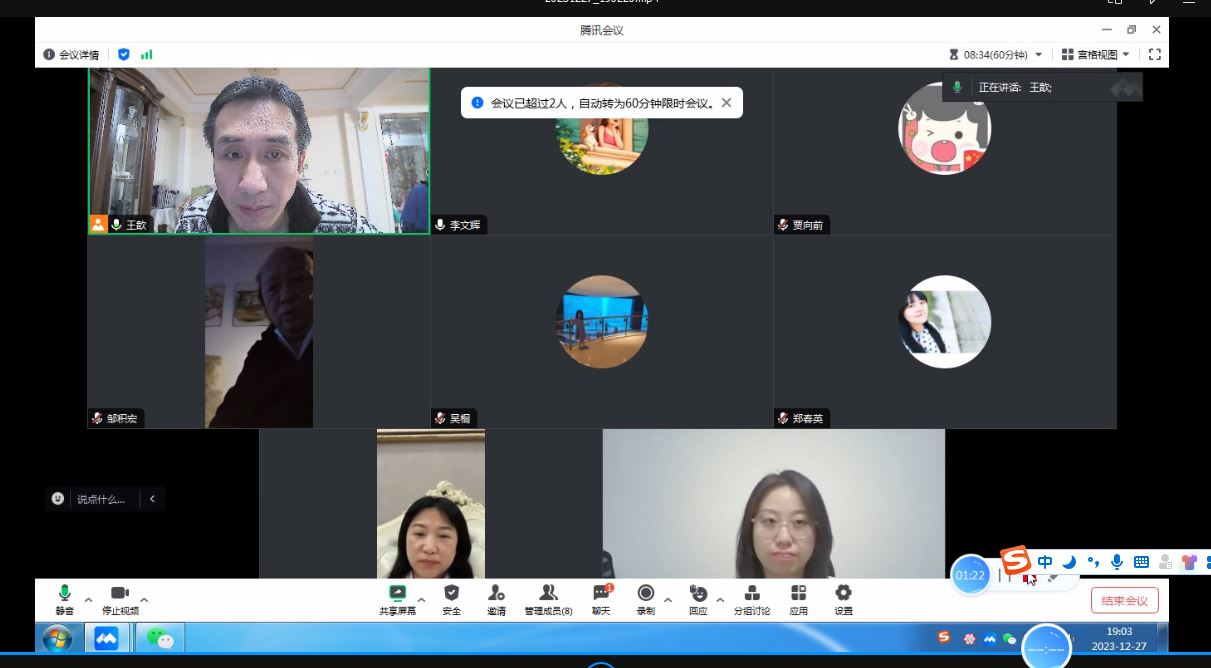Image resolution: width=1211 pixels, height=668 pixels.
Task: Expand the 08:34 meeting timer dropdown
Action: [1039, 55]
